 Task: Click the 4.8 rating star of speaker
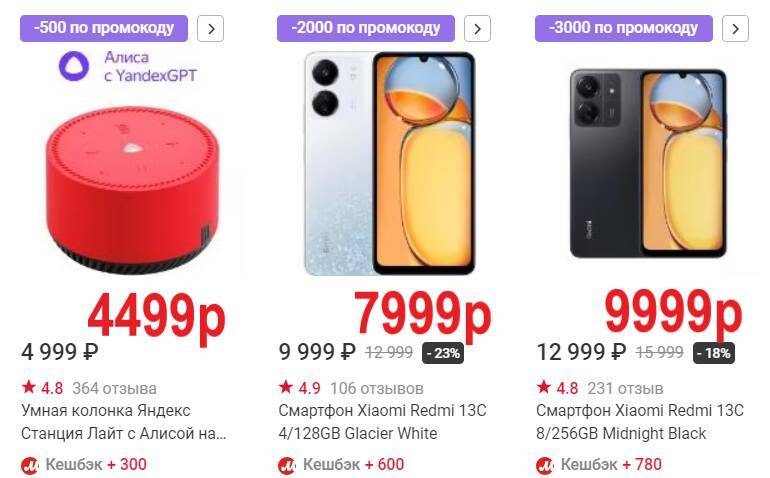[28, 387]
